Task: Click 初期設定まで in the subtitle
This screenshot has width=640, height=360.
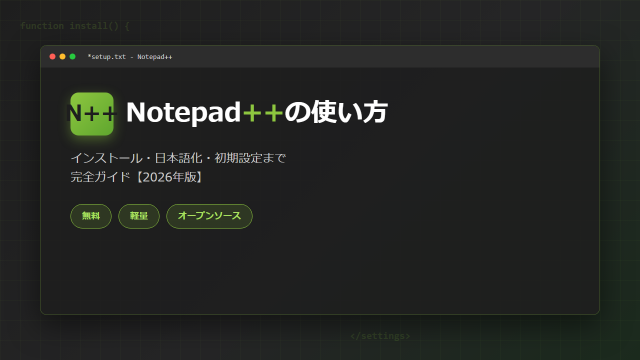Action: [250, 158]
